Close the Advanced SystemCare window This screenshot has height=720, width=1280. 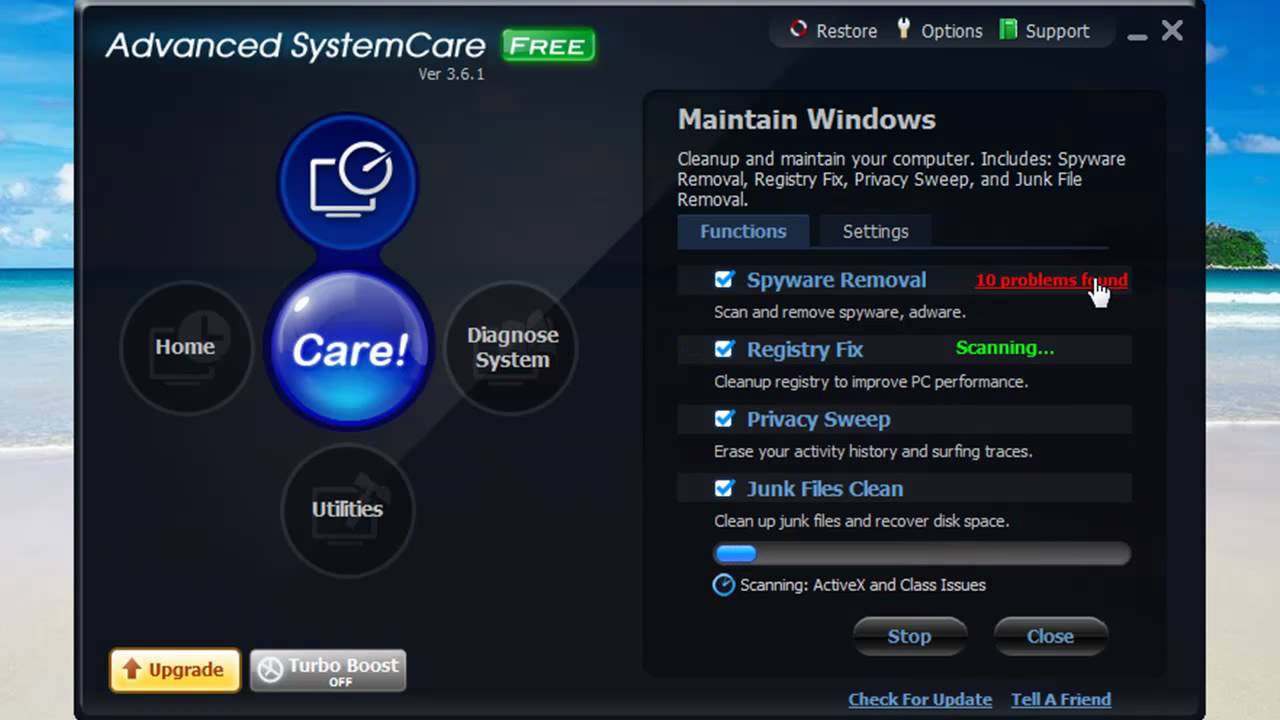click(1172, 31)
